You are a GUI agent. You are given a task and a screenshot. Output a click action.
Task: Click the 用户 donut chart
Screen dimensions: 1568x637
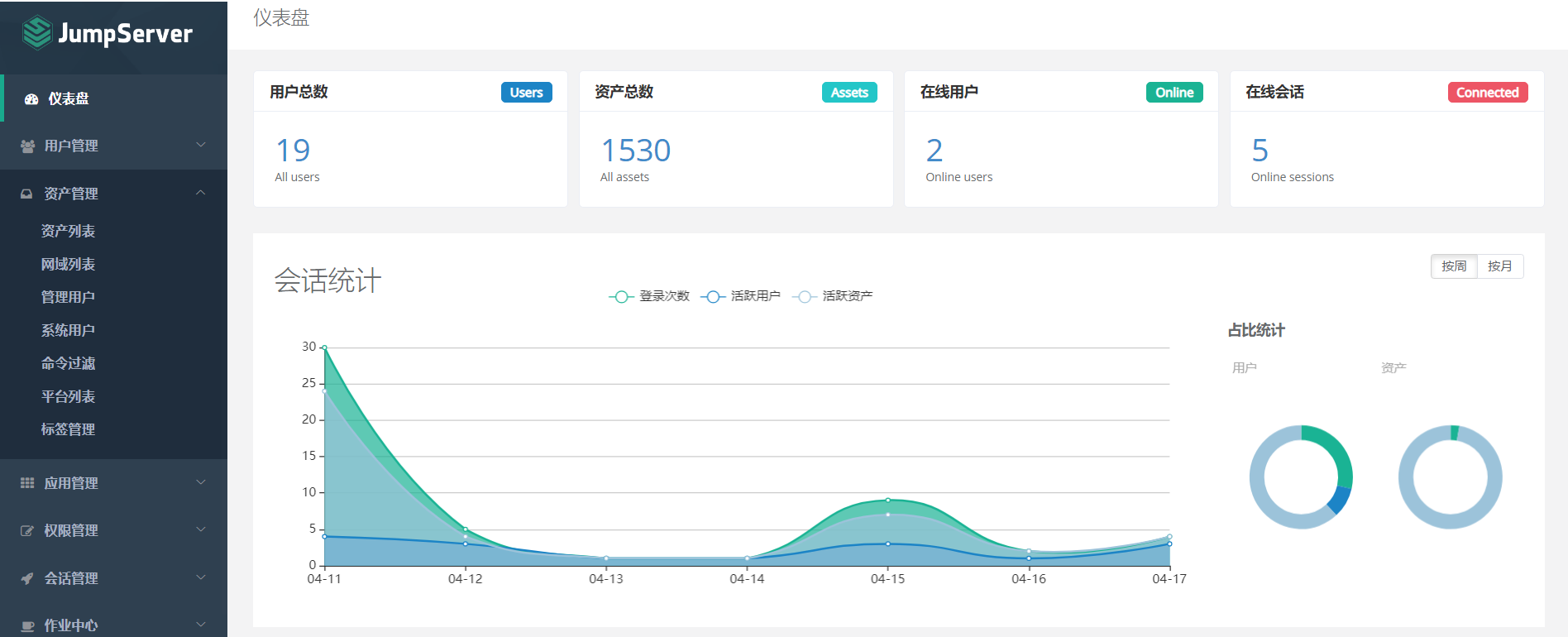[1301, 477]
